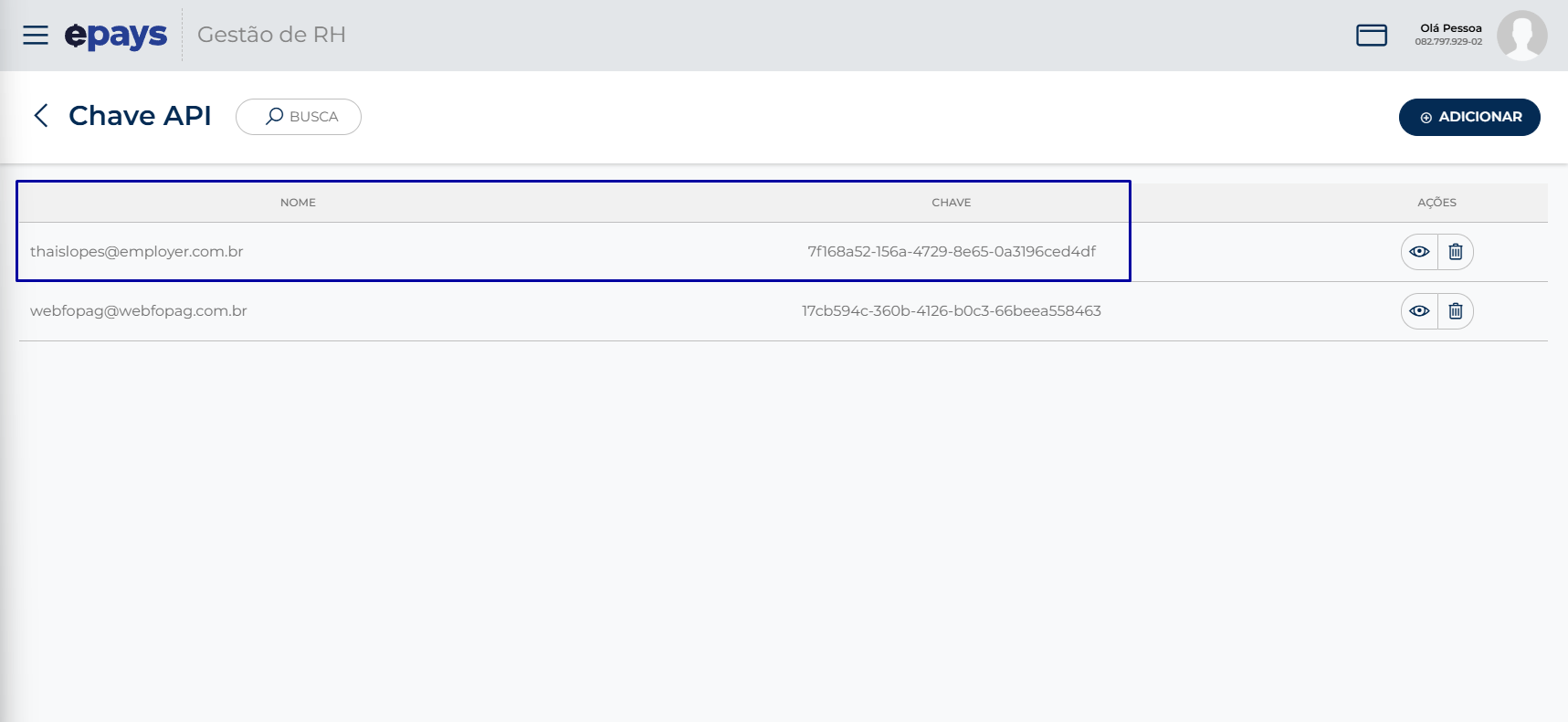Open the card icon in header
The image size is (1568, 722).
[x=1372, y=36]
